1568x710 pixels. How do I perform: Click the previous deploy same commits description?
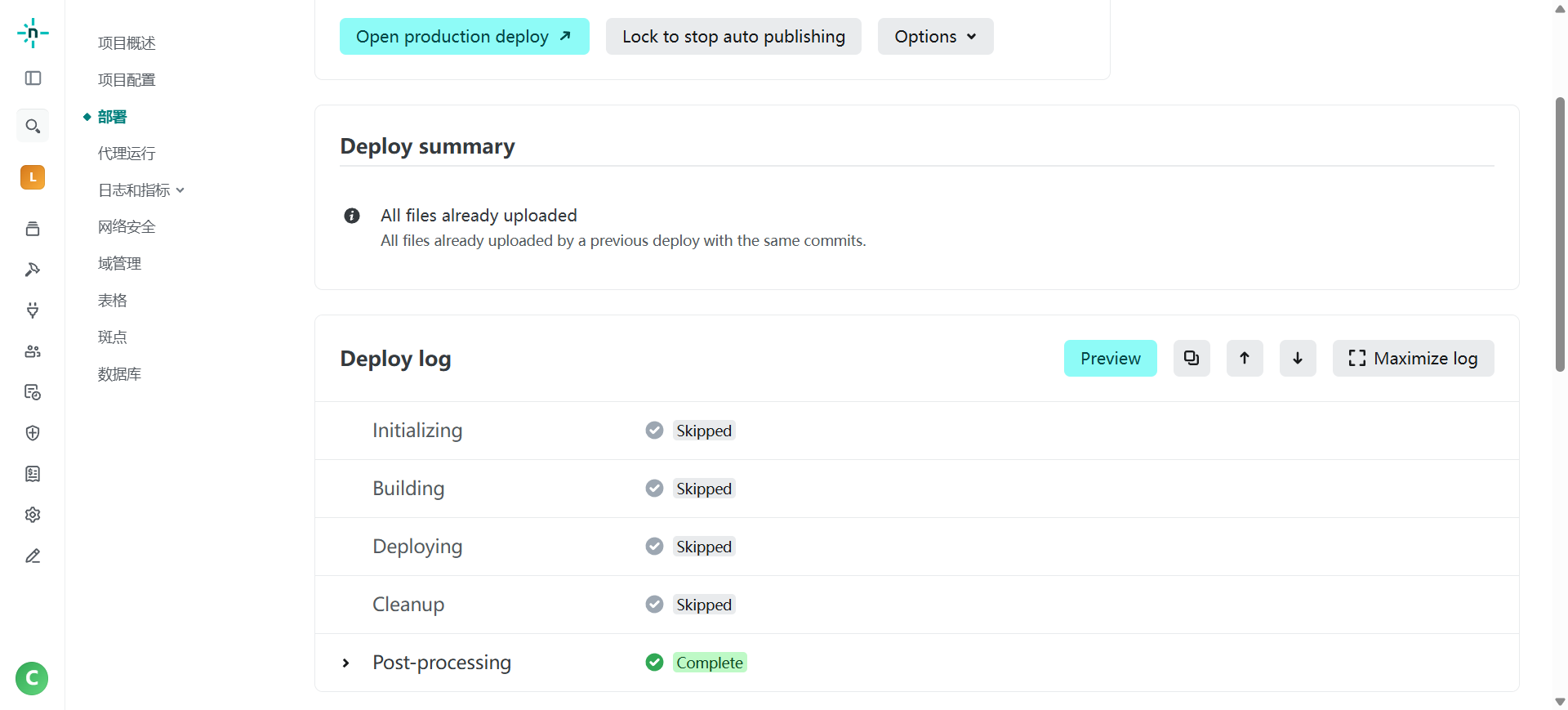623,241
